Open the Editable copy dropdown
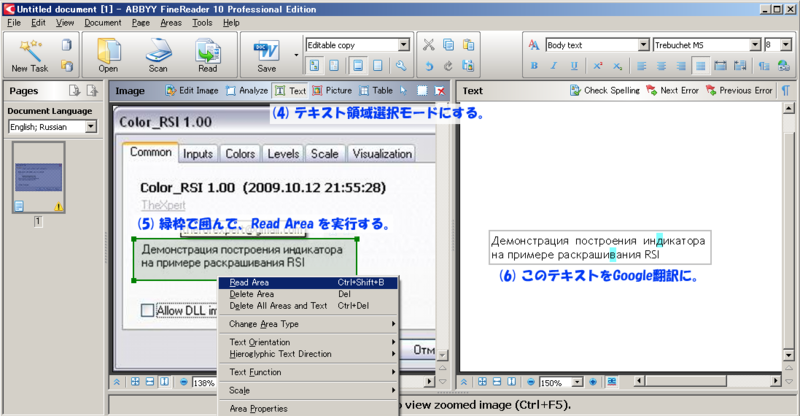Viewport: 800px width, 416px height. (404, 45)
